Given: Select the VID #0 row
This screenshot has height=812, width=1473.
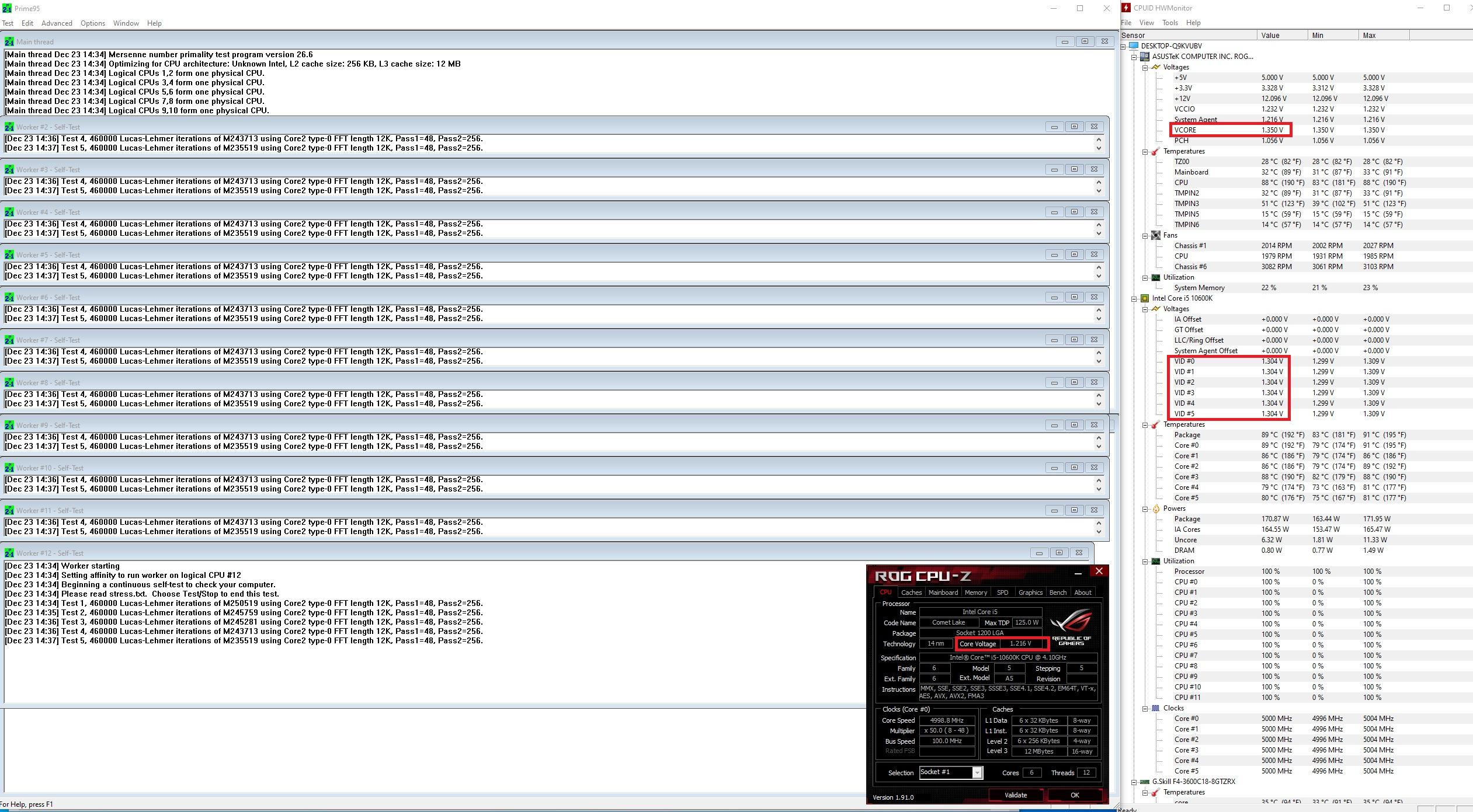Looking at the screenshot, I should pos(1295,361).
